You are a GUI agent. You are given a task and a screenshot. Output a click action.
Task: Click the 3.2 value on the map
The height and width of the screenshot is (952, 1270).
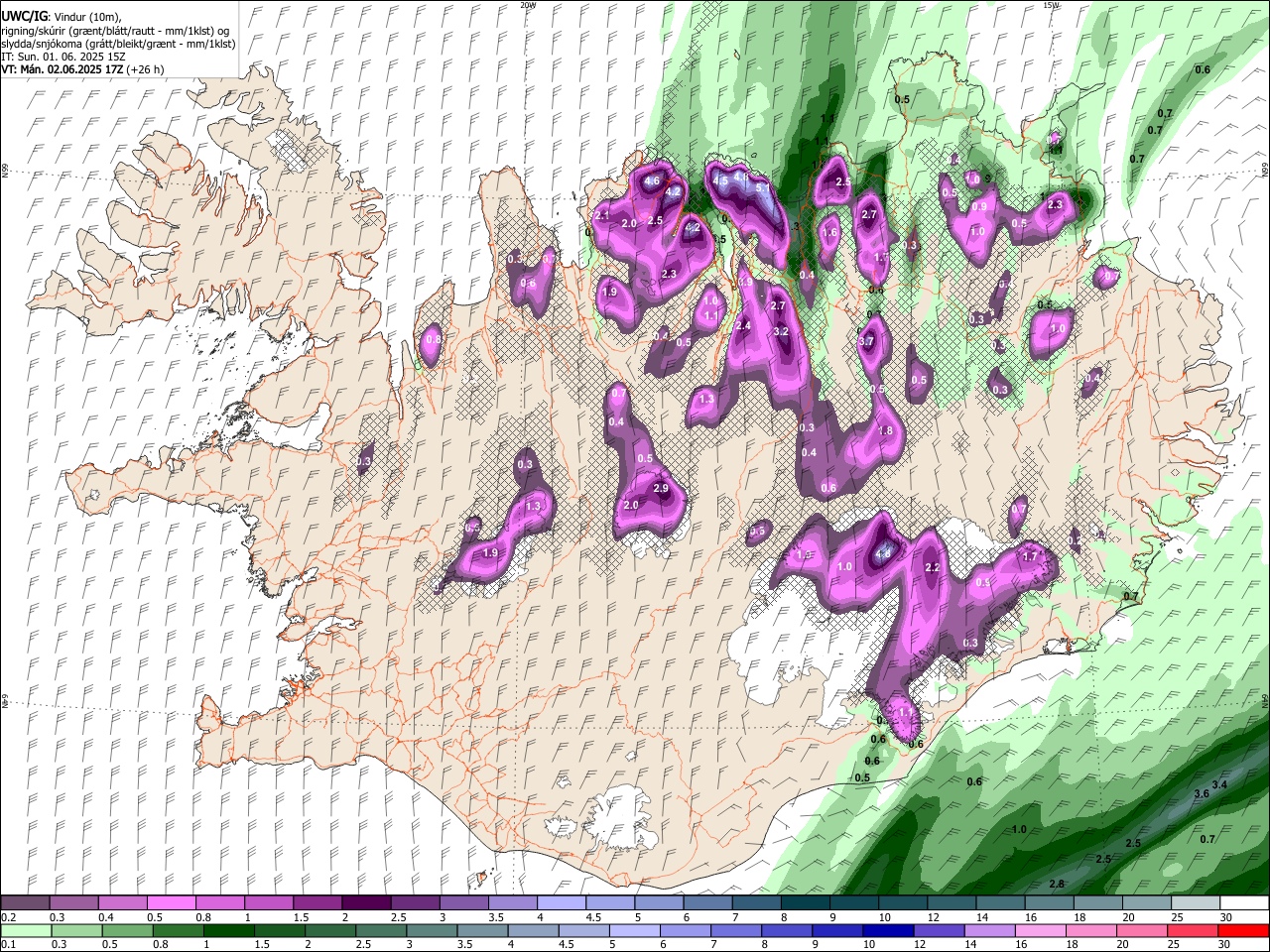point(780,331)
